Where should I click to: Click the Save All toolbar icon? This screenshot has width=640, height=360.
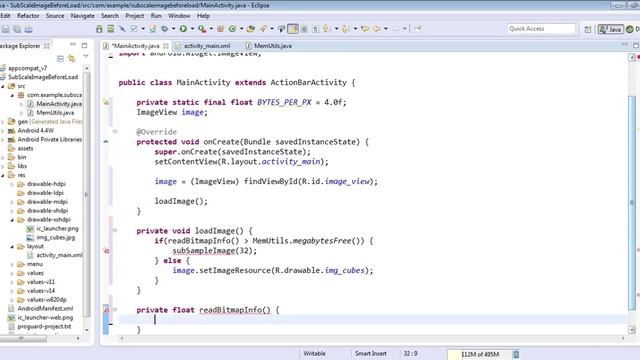tap(17, 29)
